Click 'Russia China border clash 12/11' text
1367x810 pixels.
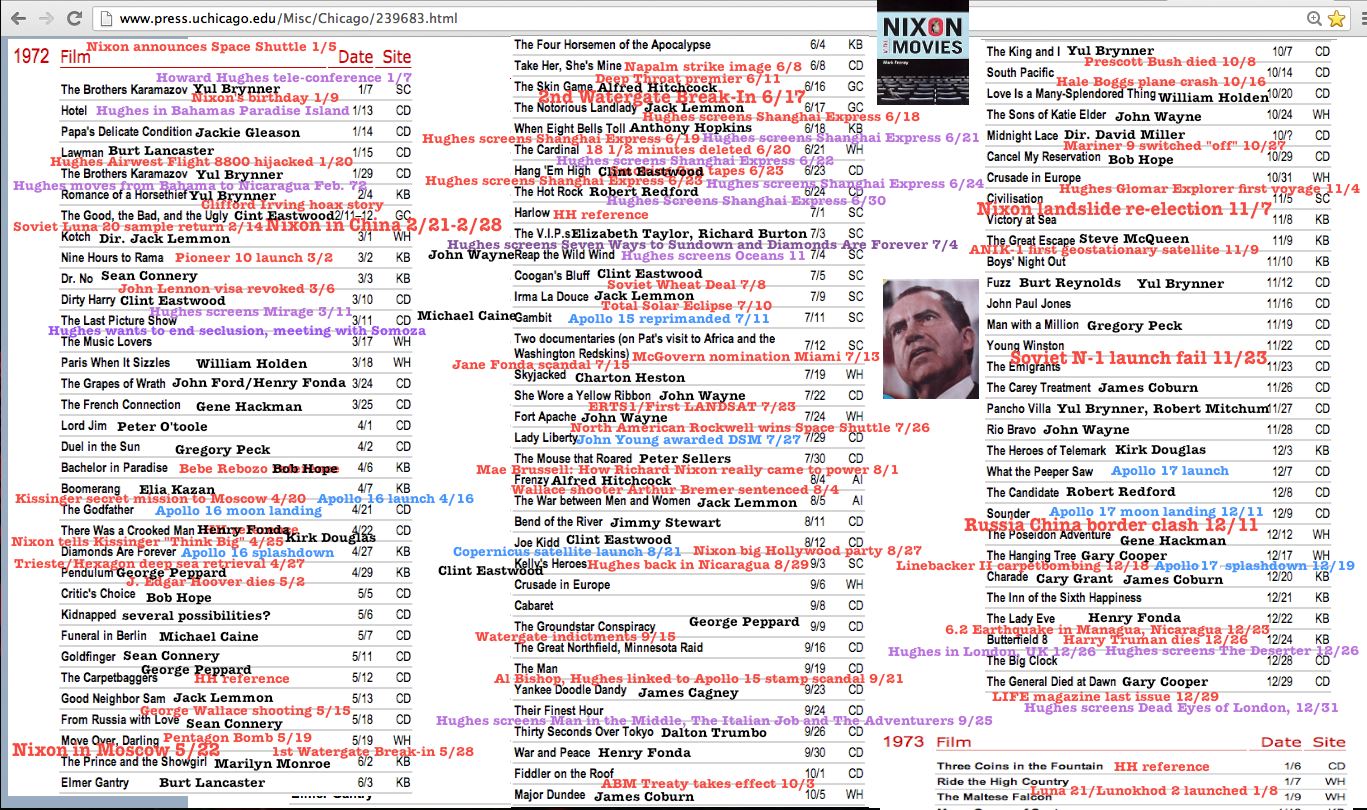pos(1111,525)
